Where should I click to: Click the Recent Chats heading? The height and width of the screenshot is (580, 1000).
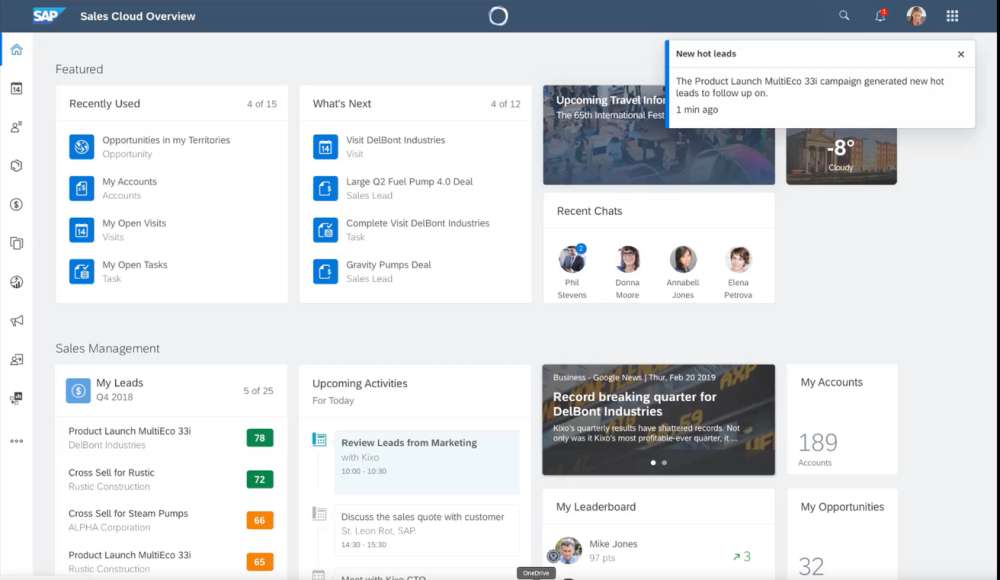pyautogui.click(x=589, y=211)
